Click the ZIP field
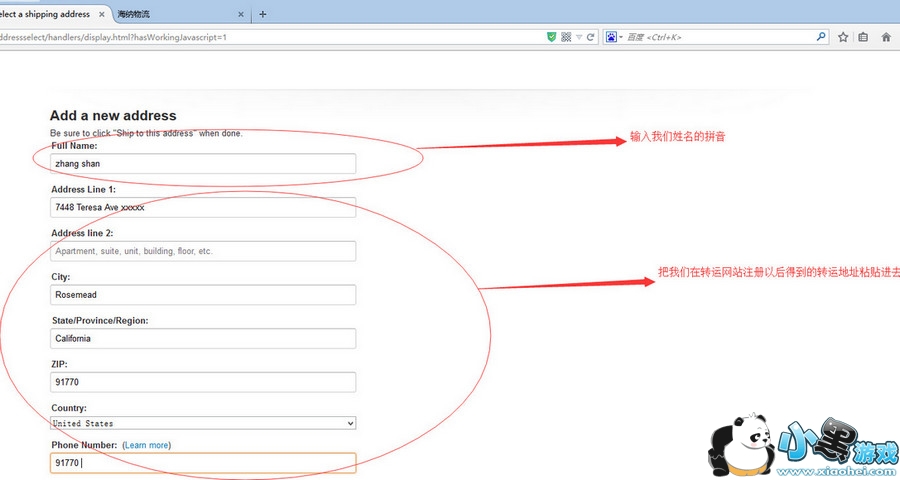The image size is (900, 480). (x=203, y=382)
